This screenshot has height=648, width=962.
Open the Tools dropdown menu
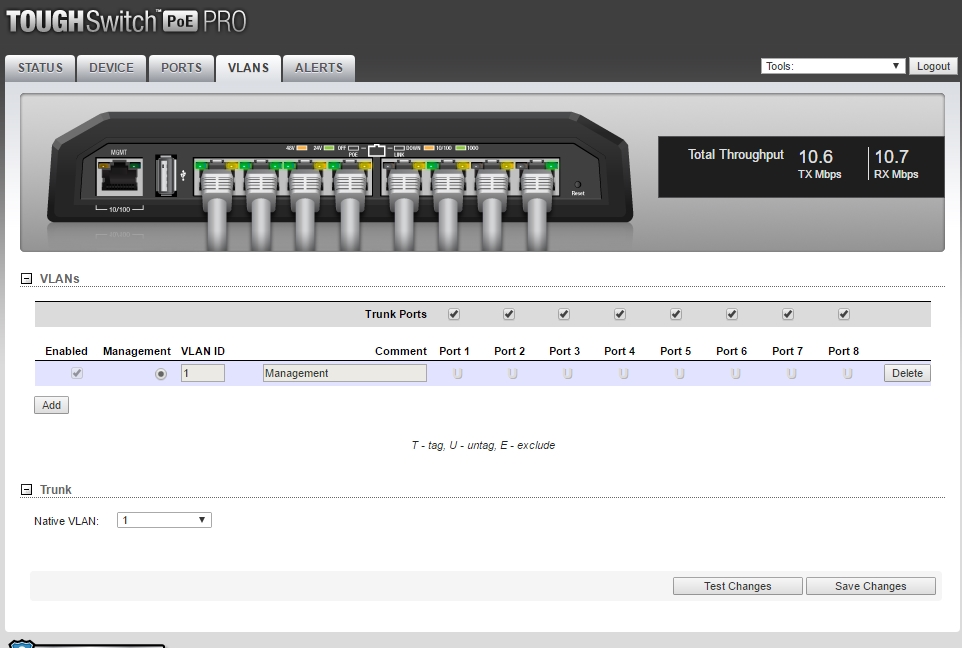pyautogui.click(x=833, y=66)
